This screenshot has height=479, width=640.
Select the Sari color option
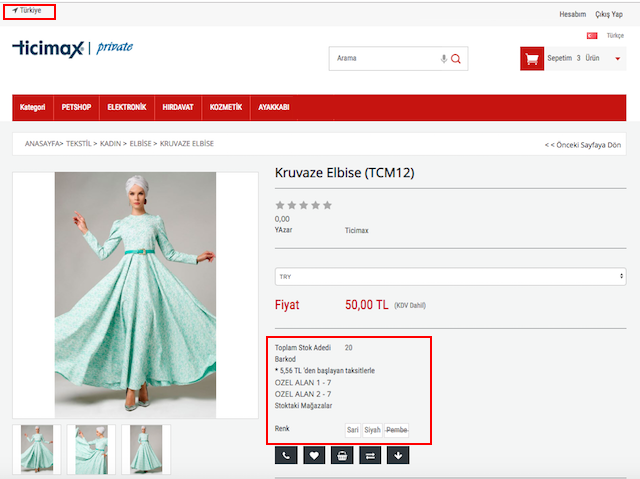point(352,430)
